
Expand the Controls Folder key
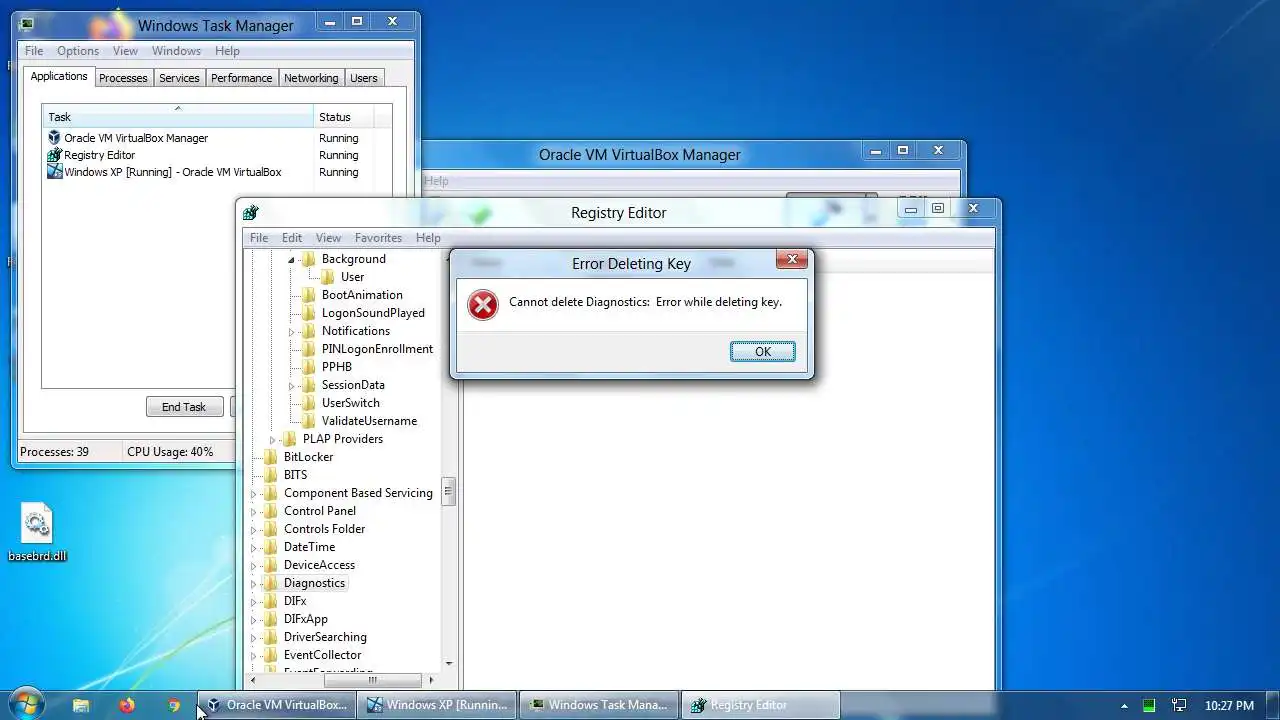pyautogui.click(x=254, y=529)
